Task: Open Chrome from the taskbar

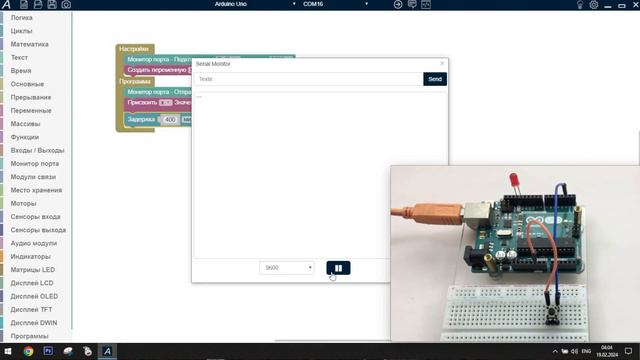Action: pyautogui.click(x=28, y=351)
